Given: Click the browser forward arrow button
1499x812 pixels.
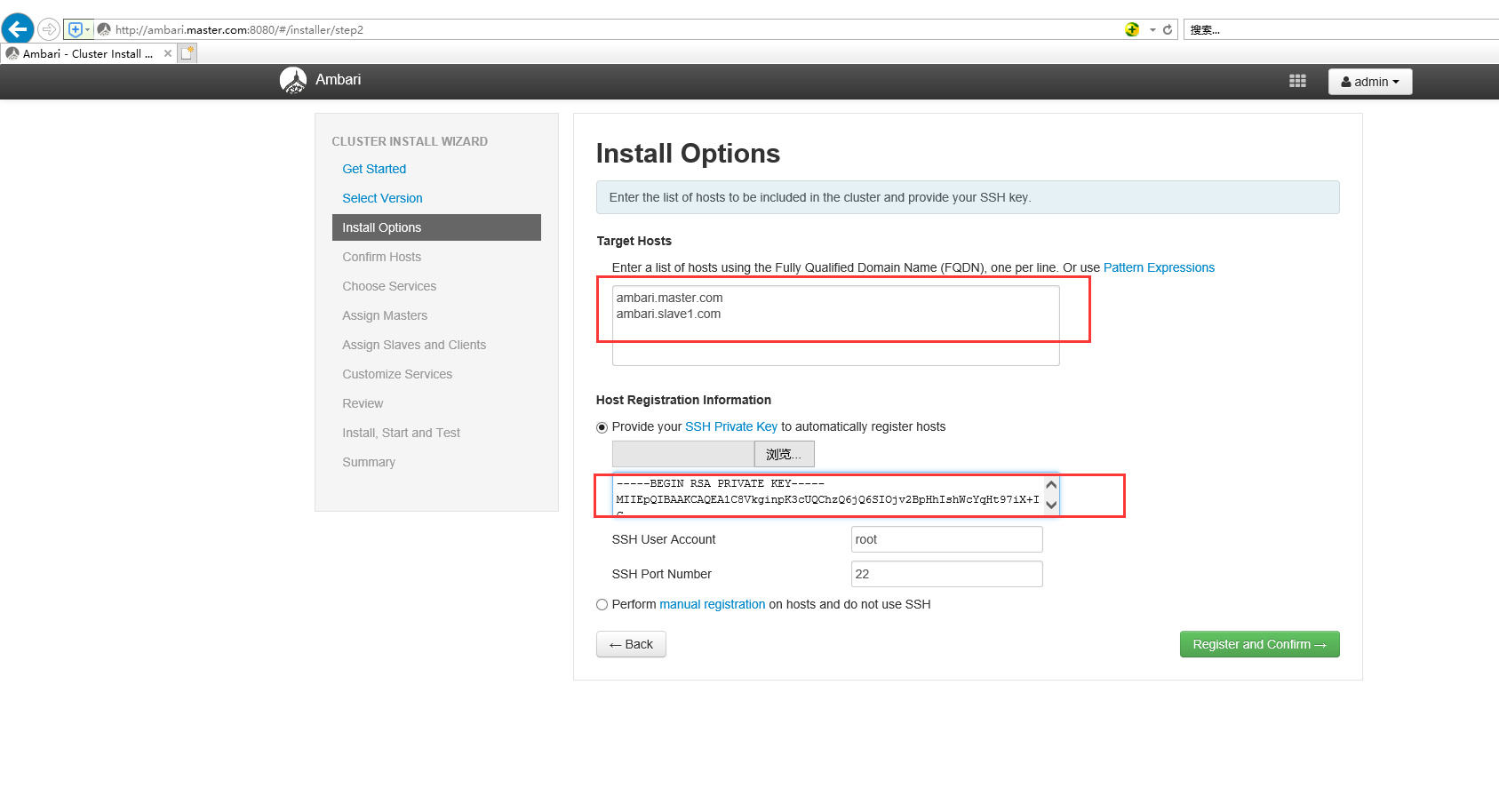Looking at the screenshot, I should pos(49,29).
